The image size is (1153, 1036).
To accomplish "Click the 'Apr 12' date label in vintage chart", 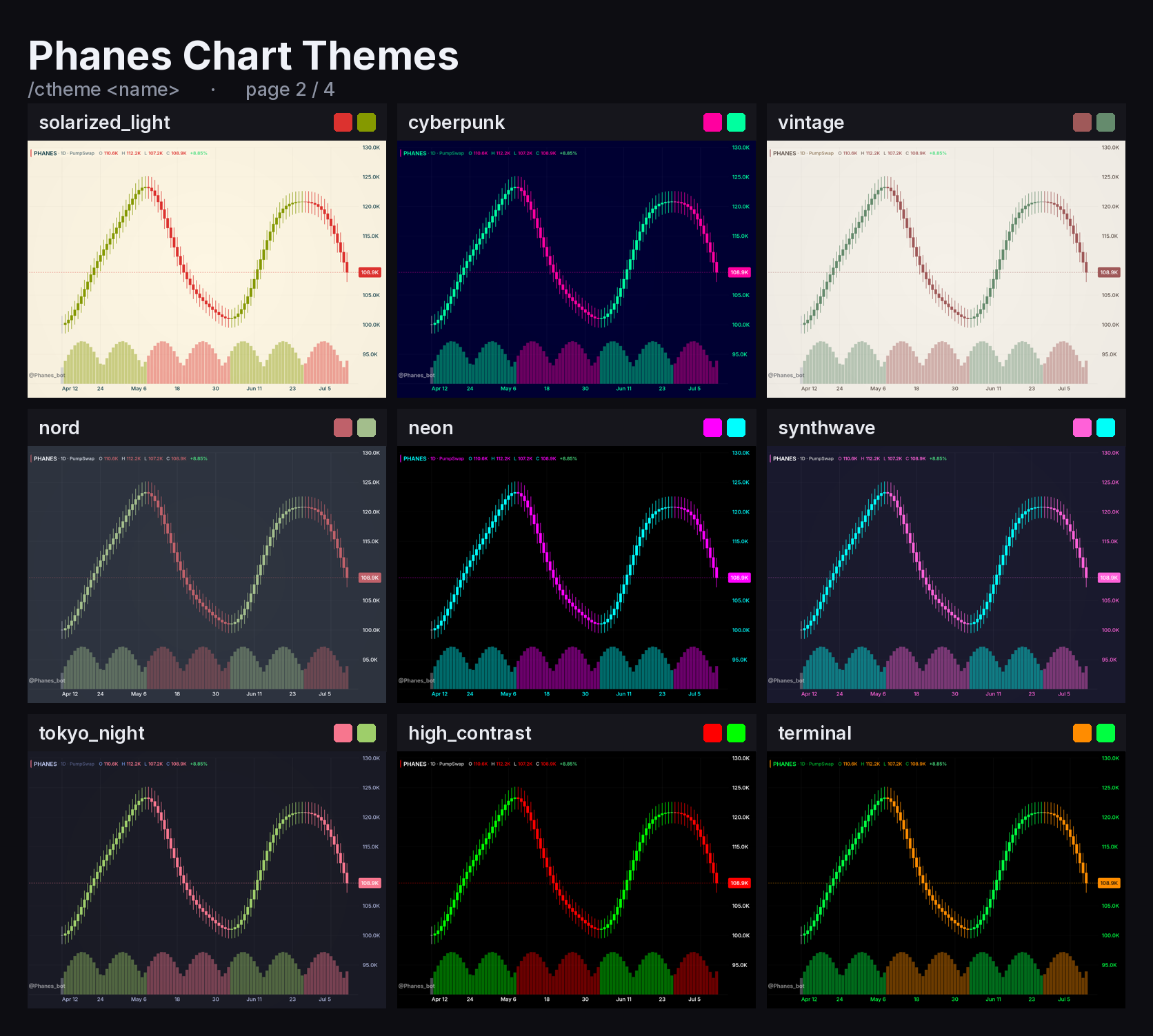I will (x=809, y=389).
